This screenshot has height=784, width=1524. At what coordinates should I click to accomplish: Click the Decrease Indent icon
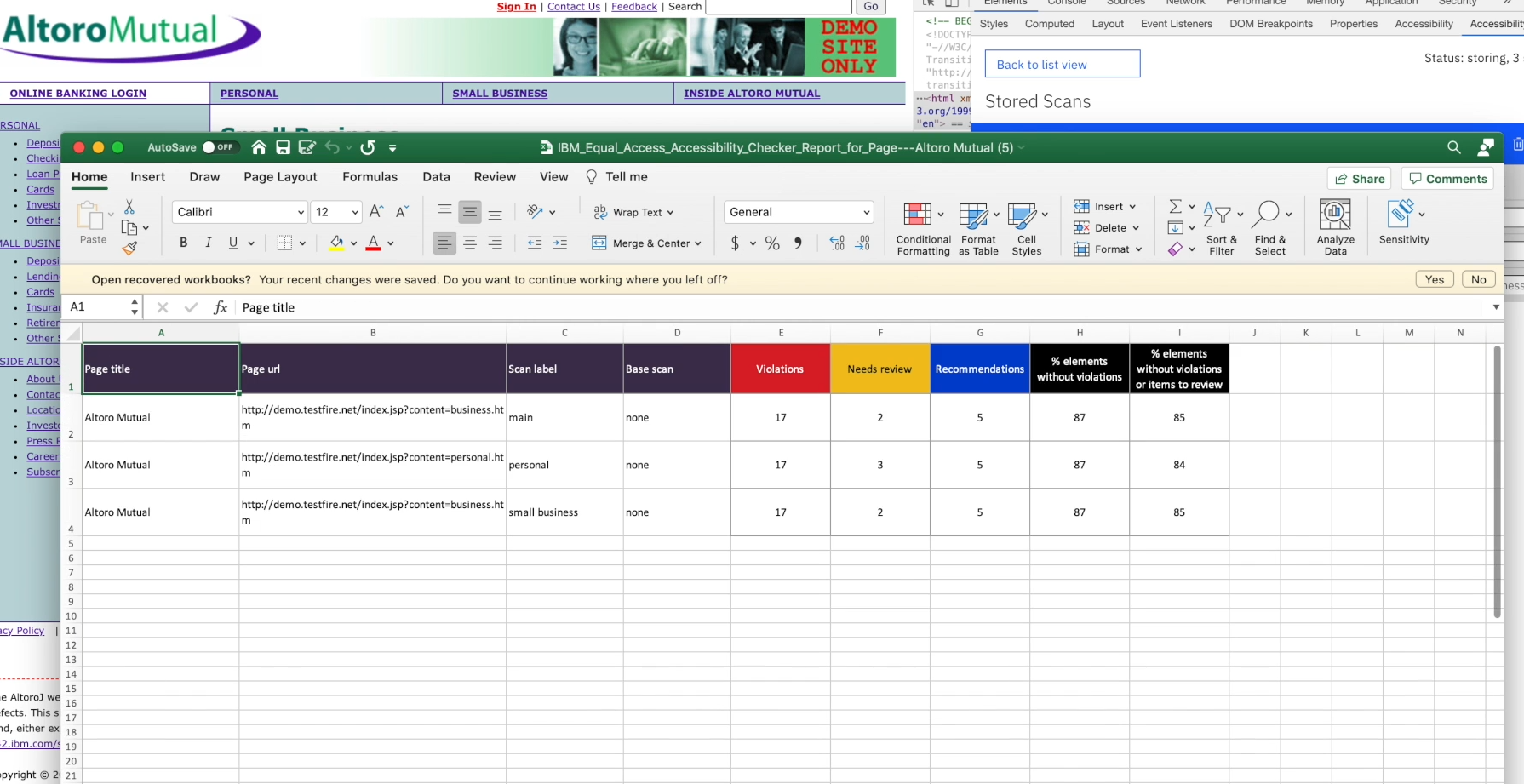(535, 243)
